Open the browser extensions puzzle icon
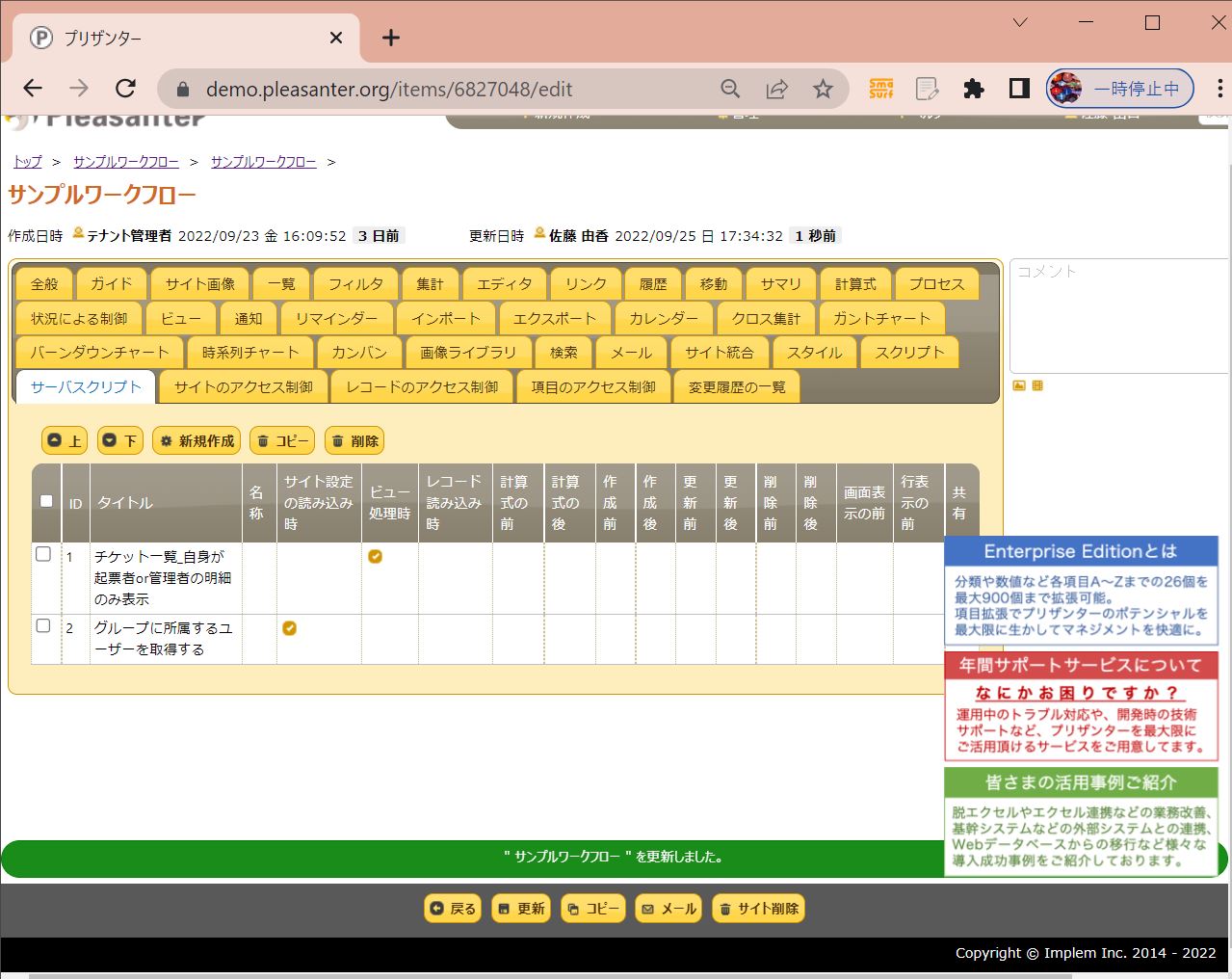The image size is (1232, 979). 974,90
